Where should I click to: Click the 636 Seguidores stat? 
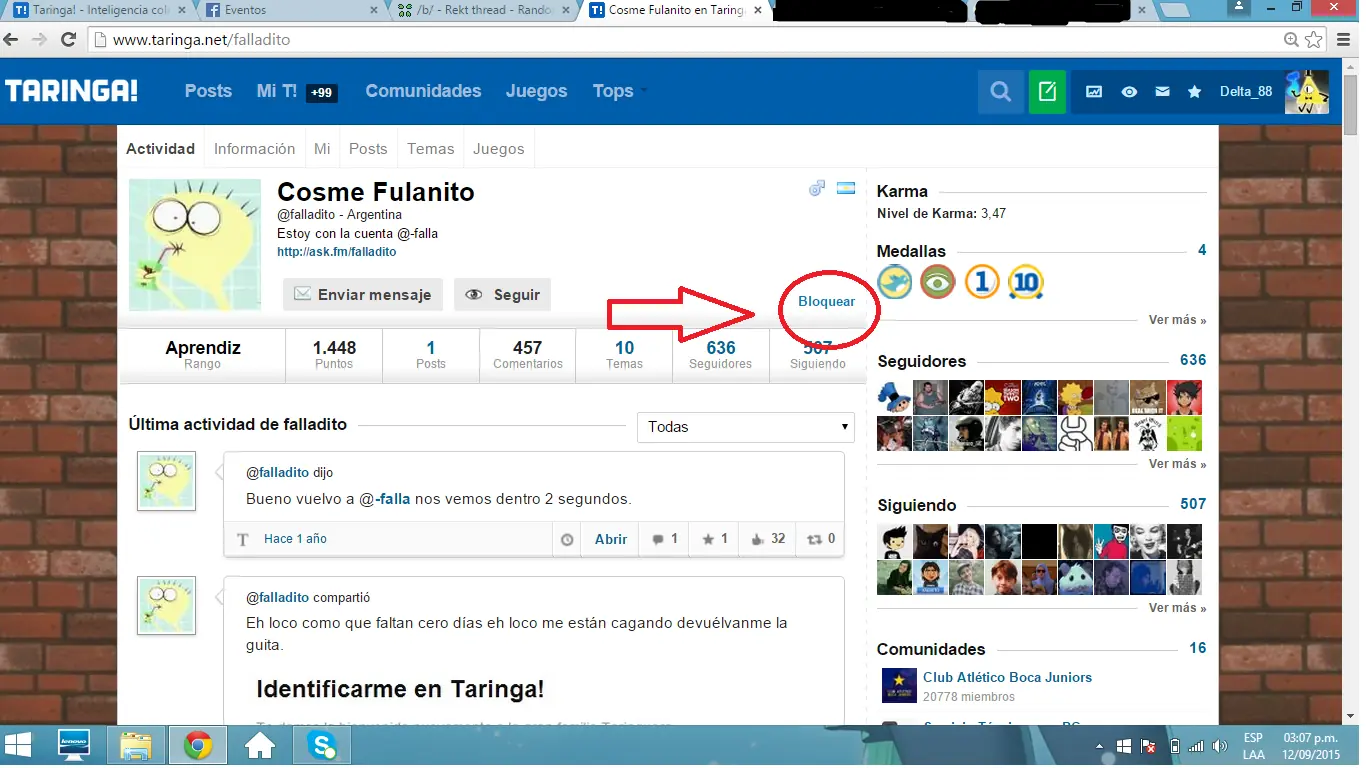(x=720, y=355)
